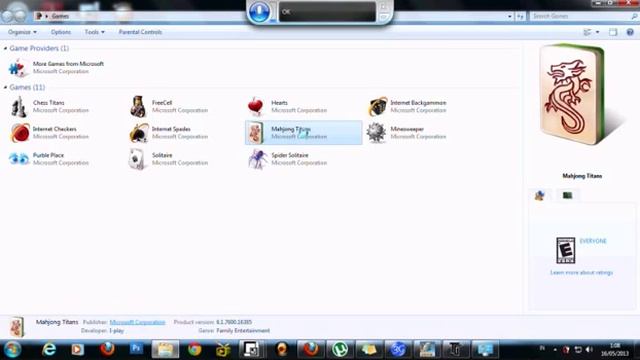The image size is (640, 360).
Task: Launch Internet Explorer from the taskbar
Action: pyautogui.click(x=49, y=349)
